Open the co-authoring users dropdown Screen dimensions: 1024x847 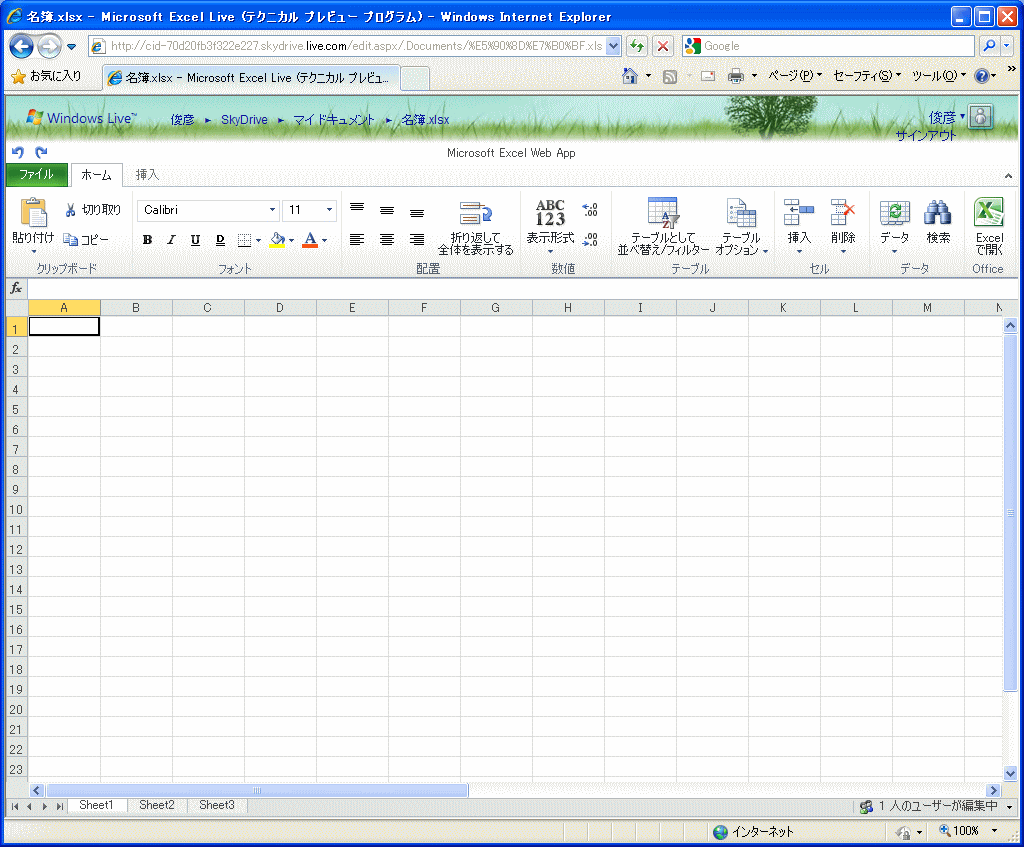point(1009,807)
